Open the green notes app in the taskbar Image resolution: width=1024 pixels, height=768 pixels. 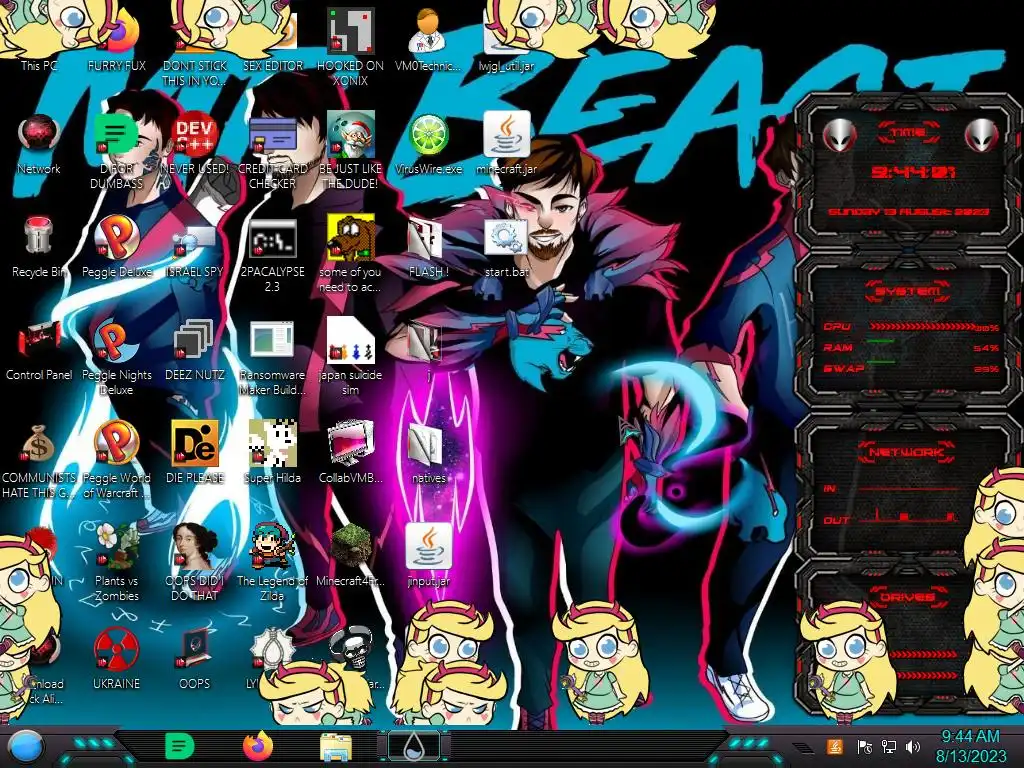click(179, 746)
